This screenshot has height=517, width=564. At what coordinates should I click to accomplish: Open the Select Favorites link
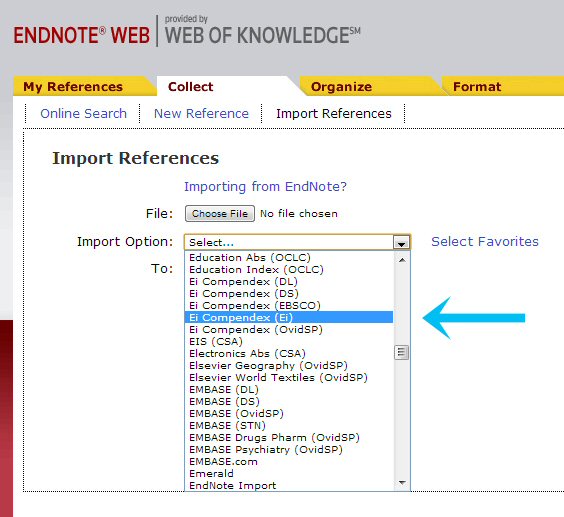485,241
